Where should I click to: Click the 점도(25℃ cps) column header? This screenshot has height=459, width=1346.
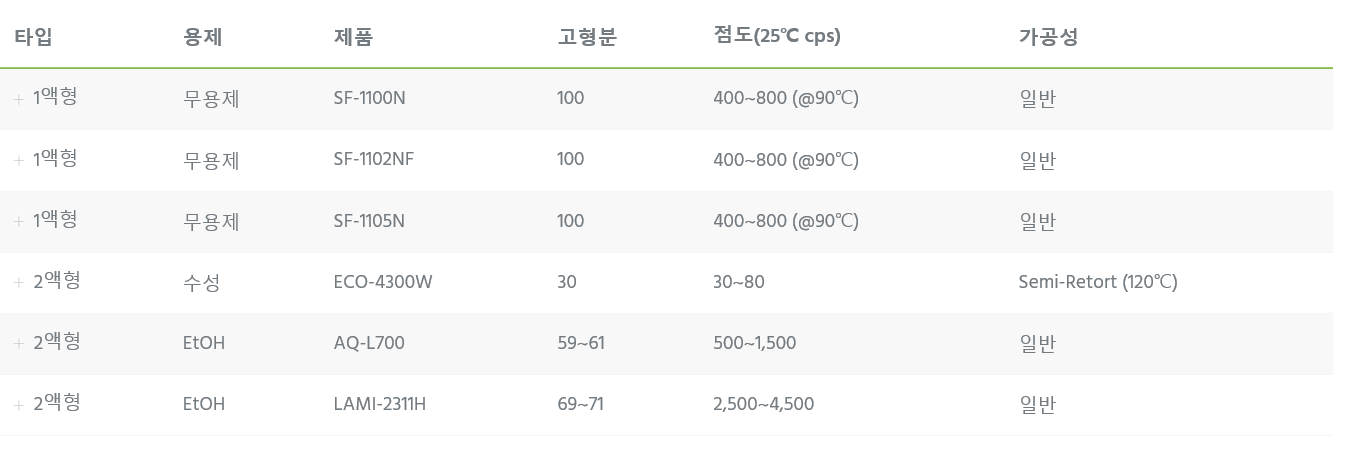coord(777,36)
